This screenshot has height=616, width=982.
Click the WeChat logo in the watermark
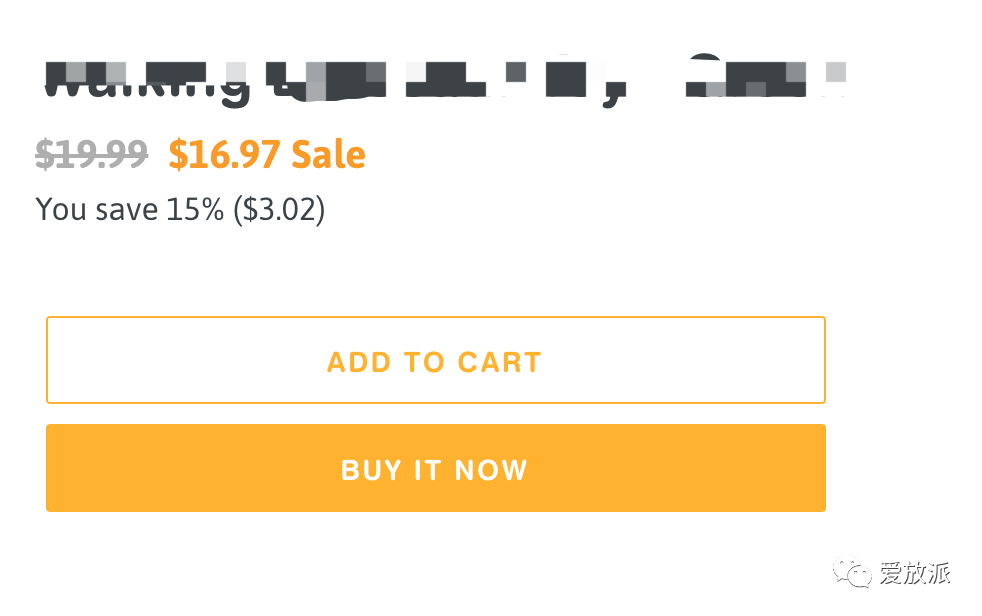[x=856, y=573]
